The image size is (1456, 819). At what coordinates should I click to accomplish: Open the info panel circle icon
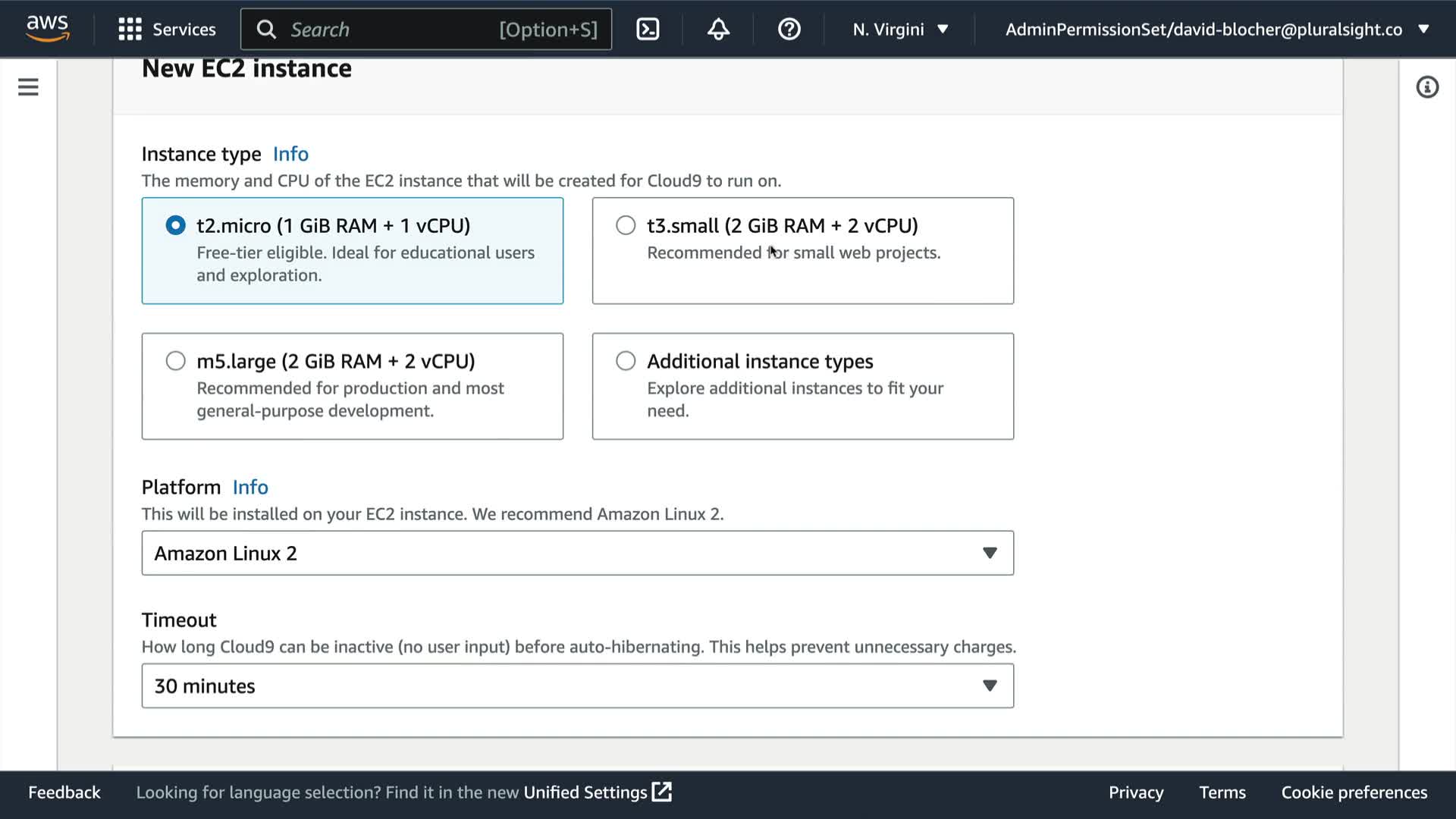(x=1426, y=87)
